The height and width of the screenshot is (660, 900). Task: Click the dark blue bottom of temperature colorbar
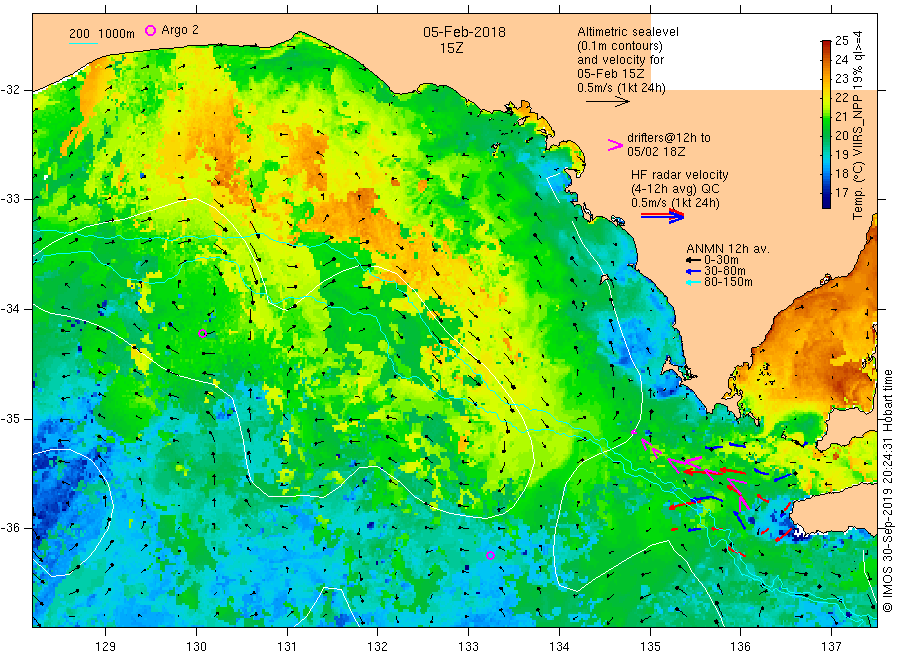click(826, 204)
